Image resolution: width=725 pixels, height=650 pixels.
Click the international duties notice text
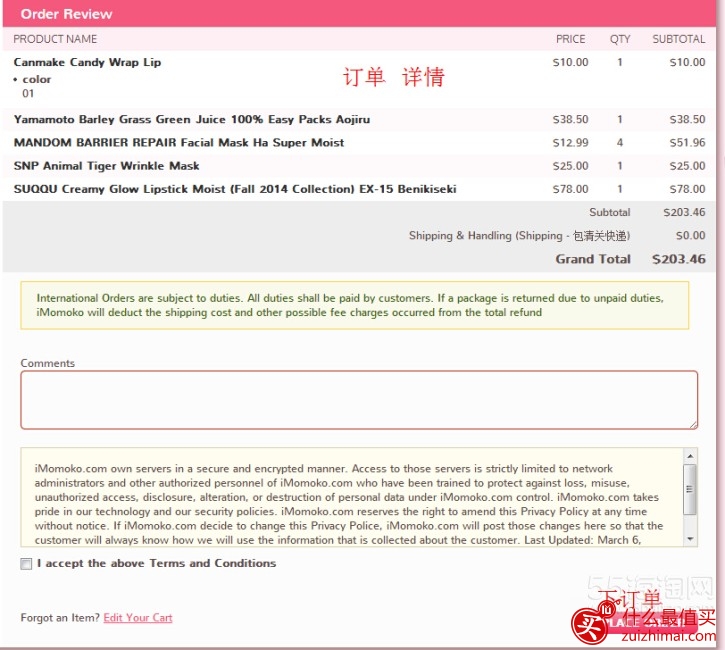tap(350, 305)
